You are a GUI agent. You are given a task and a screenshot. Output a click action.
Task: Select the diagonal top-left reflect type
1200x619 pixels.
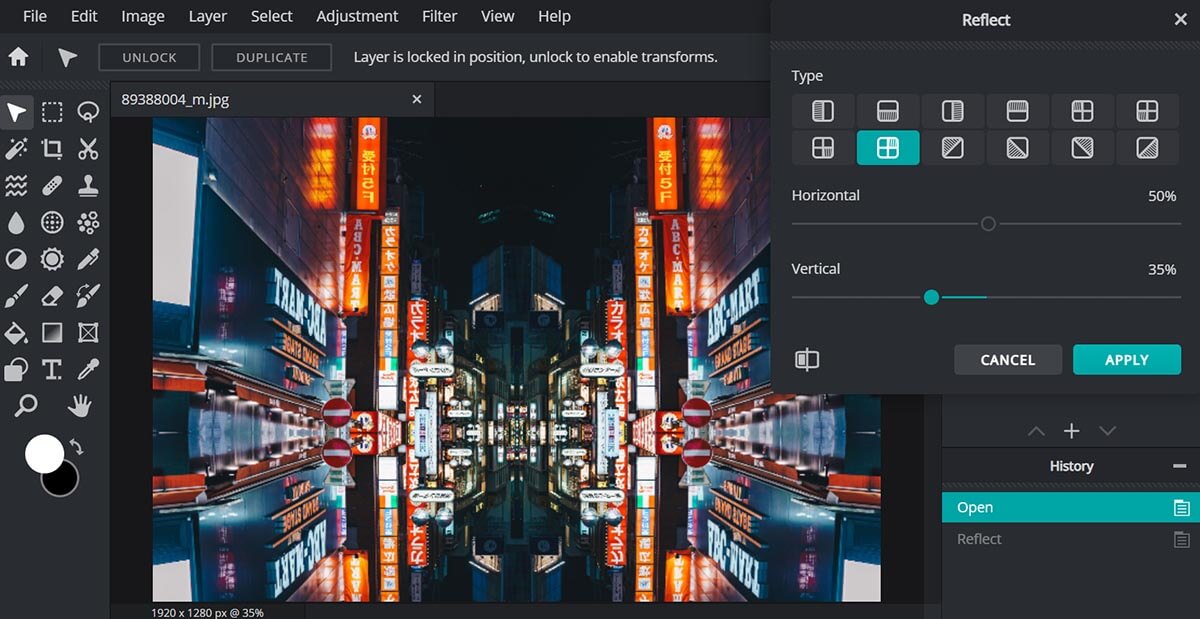(953, 148)
